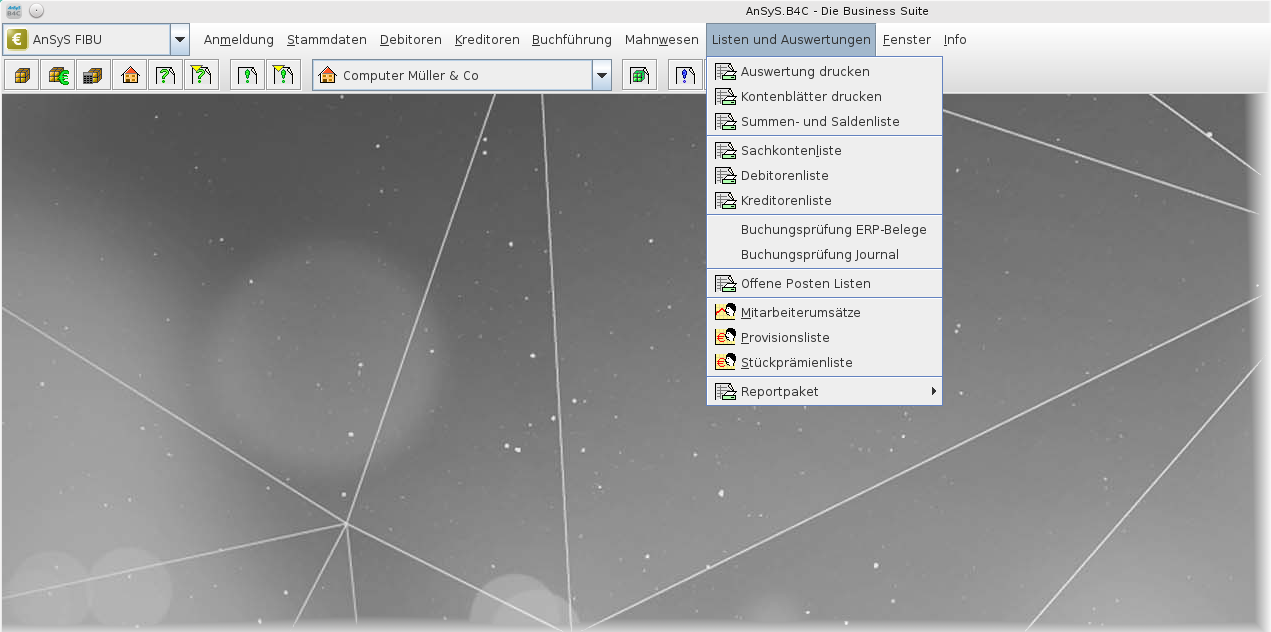Expand the Reportpaket submenu
Image resolution: width=1271 pixels, height=632 pixels.
point(824,391)
